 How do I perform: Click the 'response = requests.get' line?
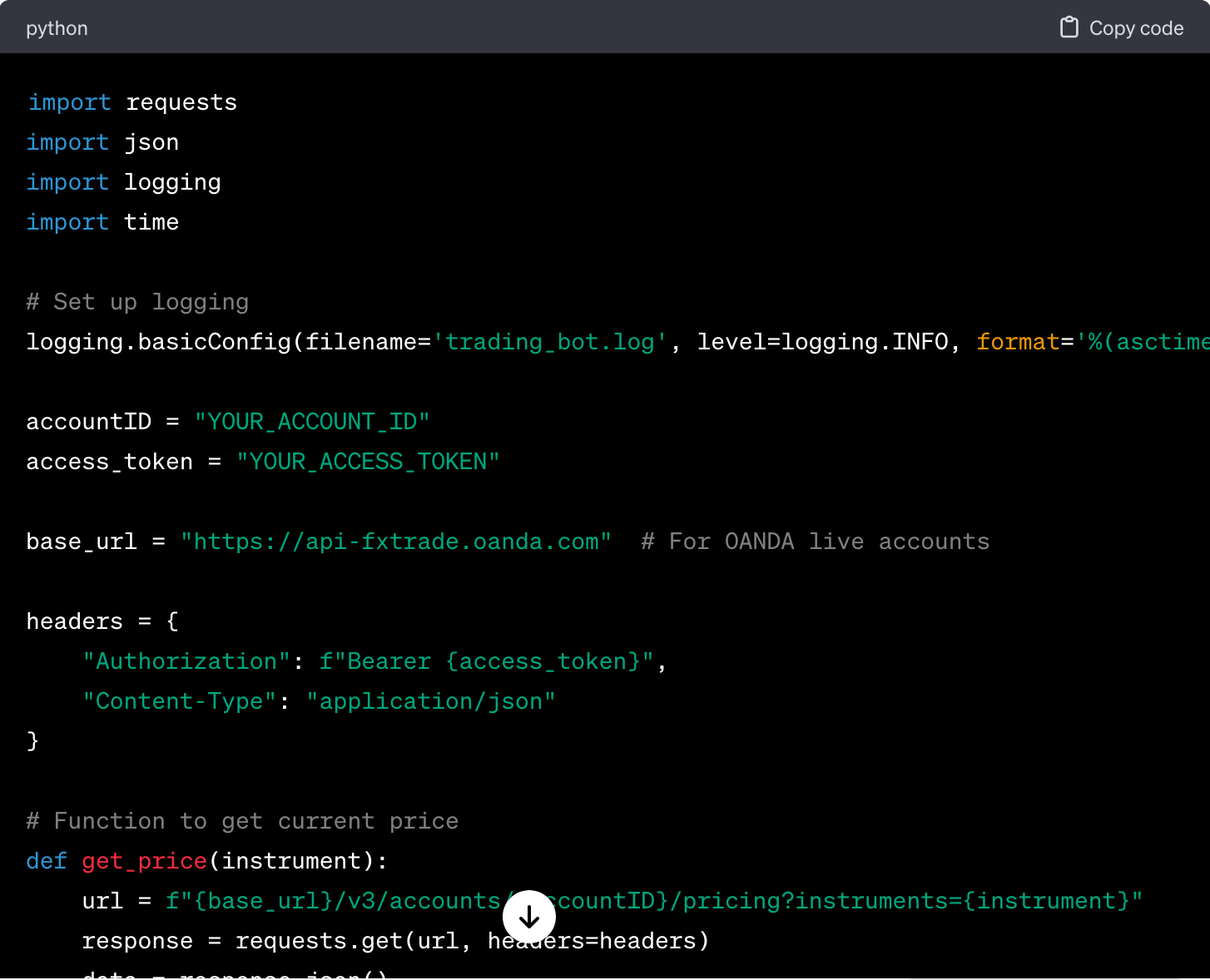pyautogui.click(x=395, y=941)
